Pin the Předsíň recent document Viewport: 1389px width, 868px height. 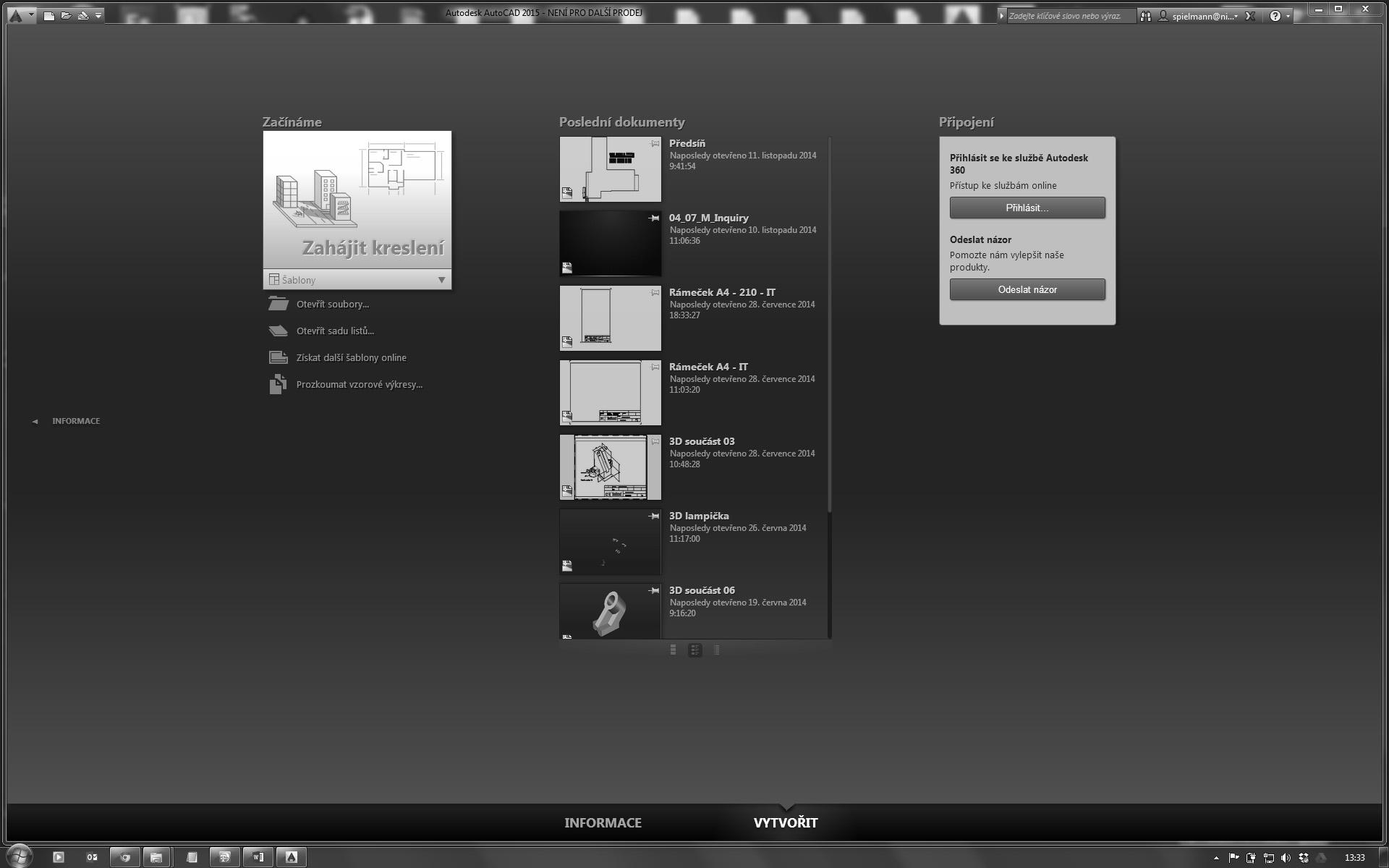click(x=655, y=143)
